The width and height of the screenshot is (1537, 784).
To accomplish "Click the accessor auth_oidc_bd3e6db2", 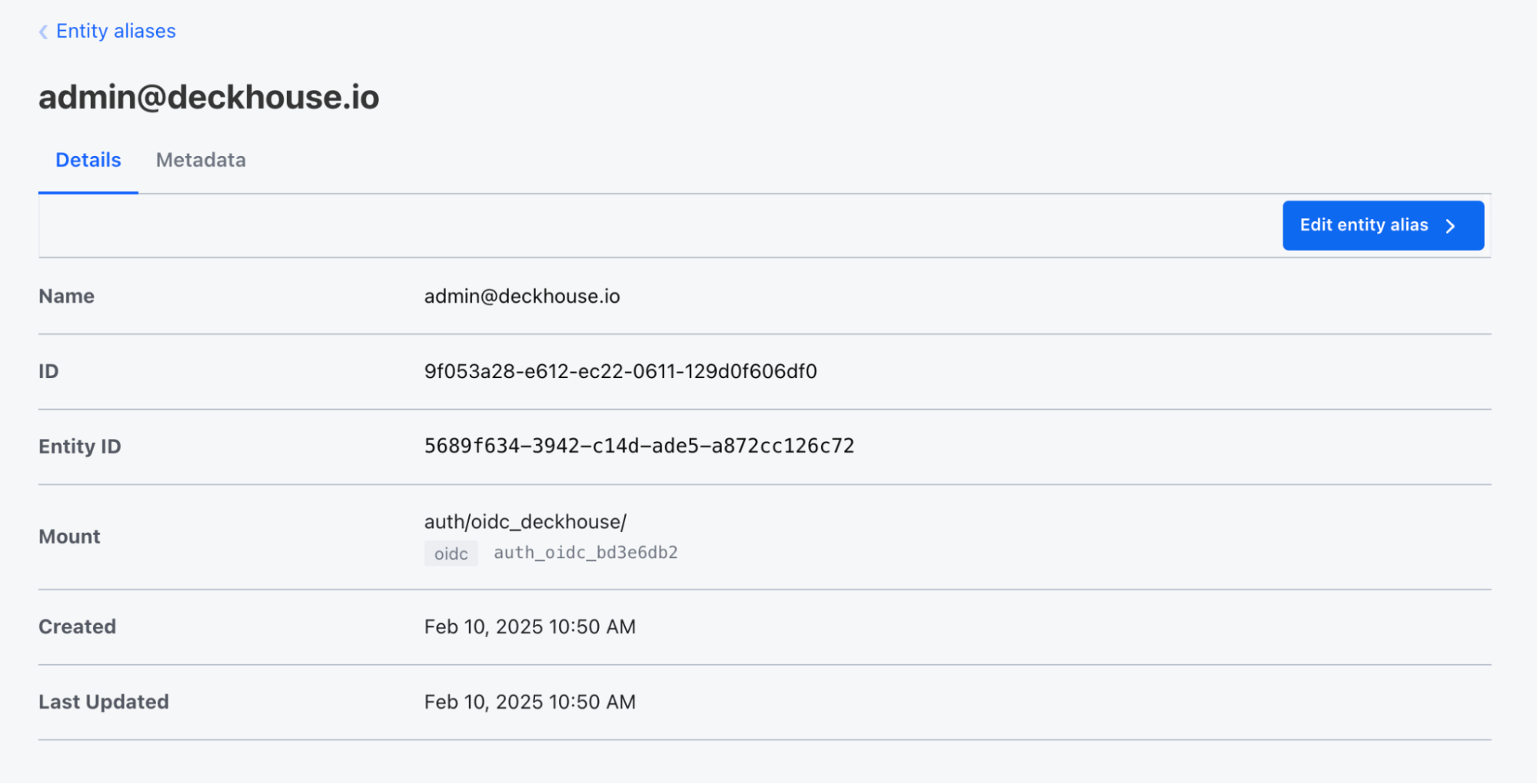I will pyautogui.click(x=586, y=553).
